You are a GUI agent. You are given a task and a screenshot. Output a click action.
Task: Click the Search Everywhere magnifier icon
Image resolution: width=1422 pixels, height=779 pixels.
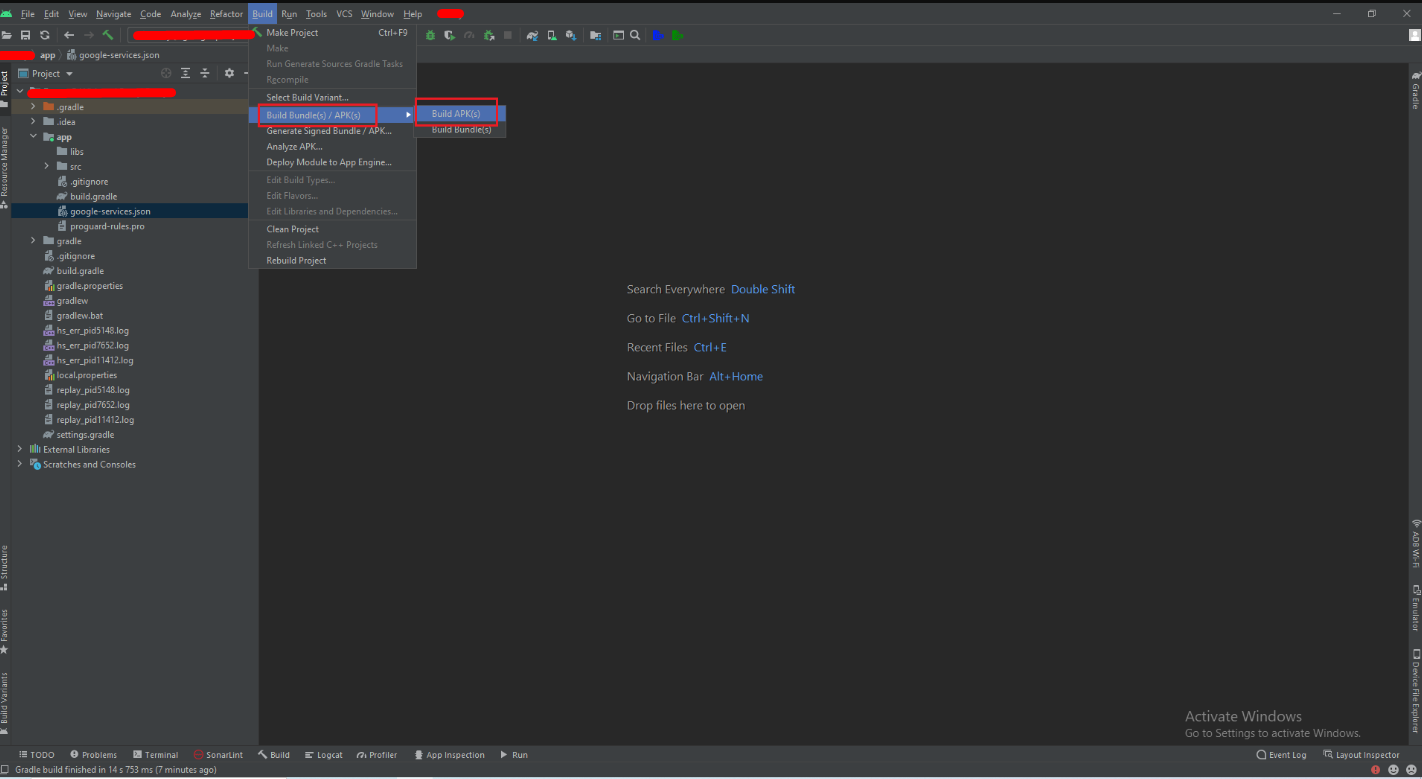pyautogui.click(x=635, y=35)
